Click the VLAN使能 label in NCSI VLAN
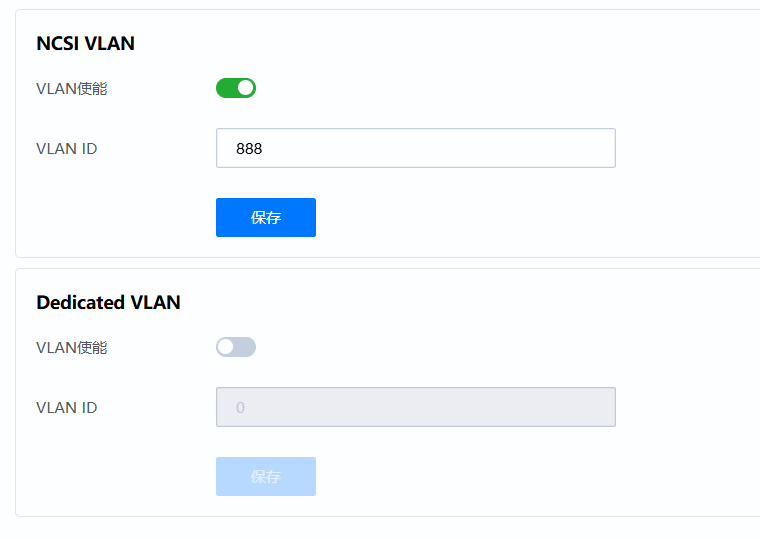This screenshot has height=539, width=760. tap(71, 89)
